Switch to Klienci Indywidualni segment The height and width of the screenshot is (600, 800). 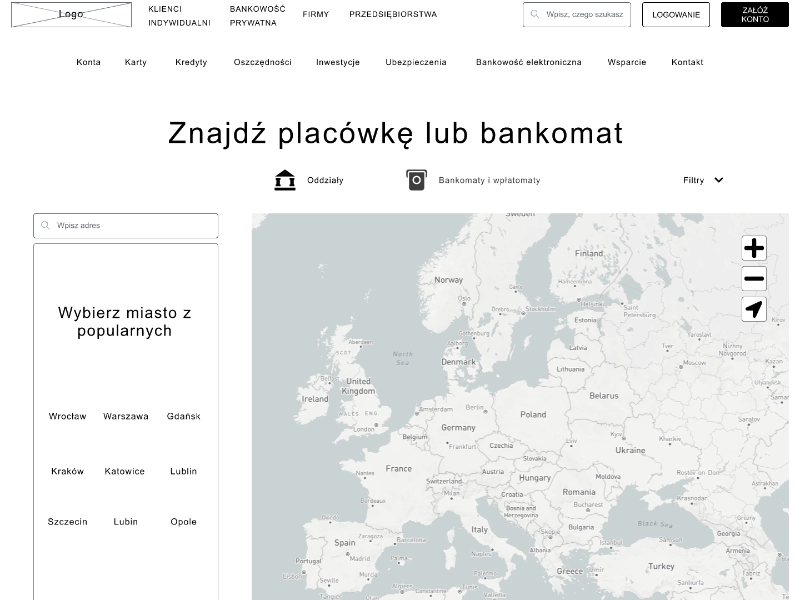click(x=179, y=15)
